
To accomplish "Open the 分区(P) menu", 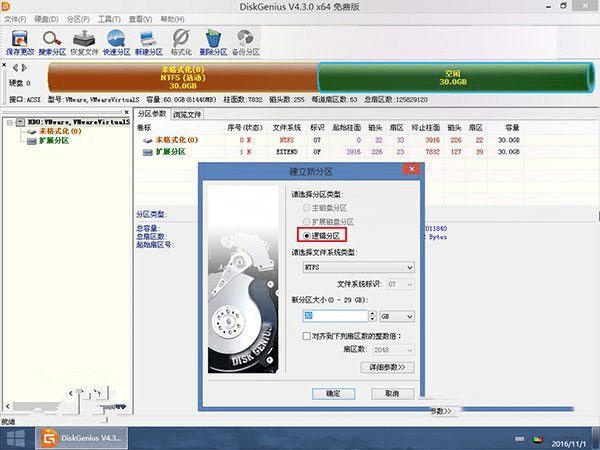I will [x=78, y=19].
